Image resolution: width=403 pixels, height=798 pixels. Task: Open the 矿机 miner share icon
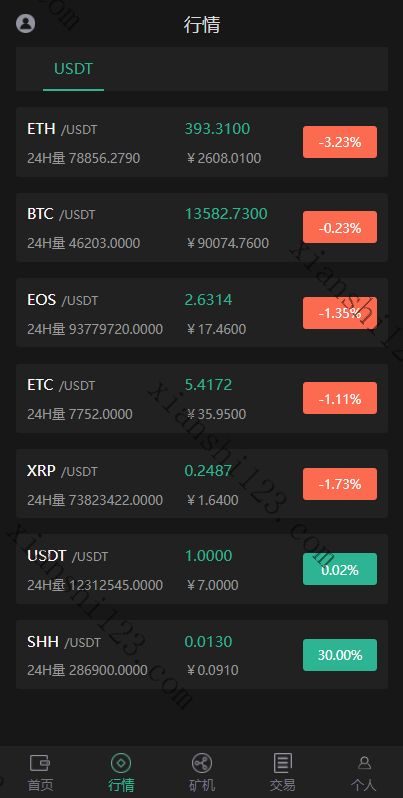[202, 763]
